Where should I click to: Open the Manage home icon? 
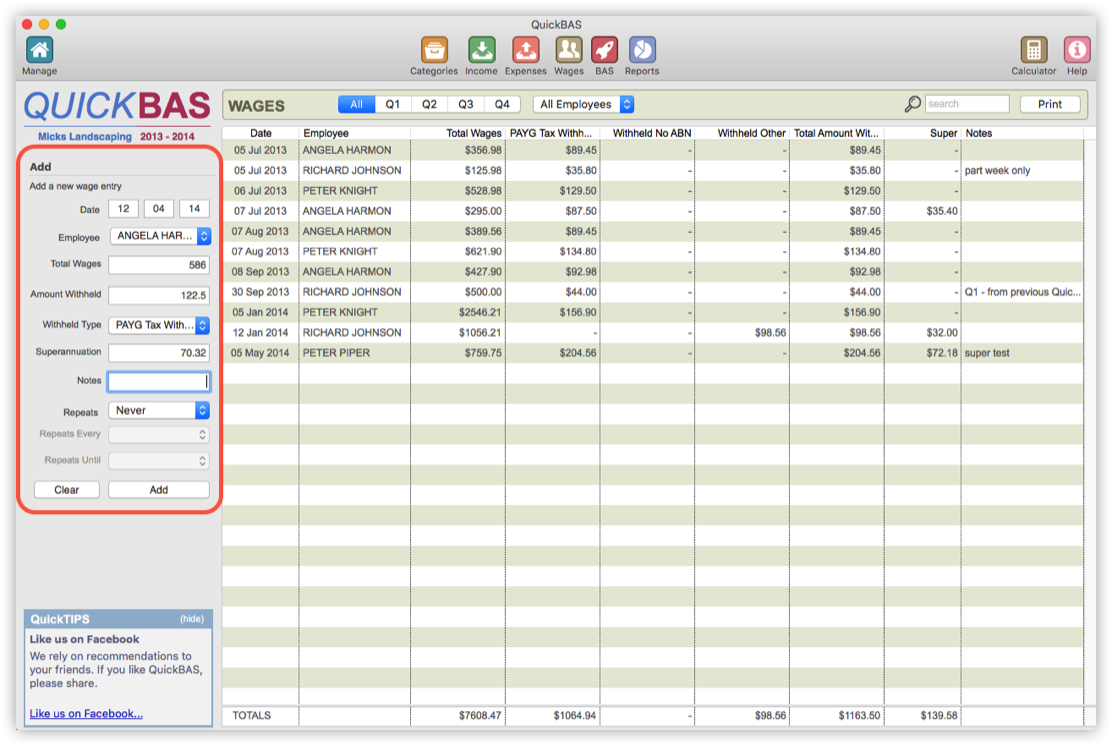point(39,50)
